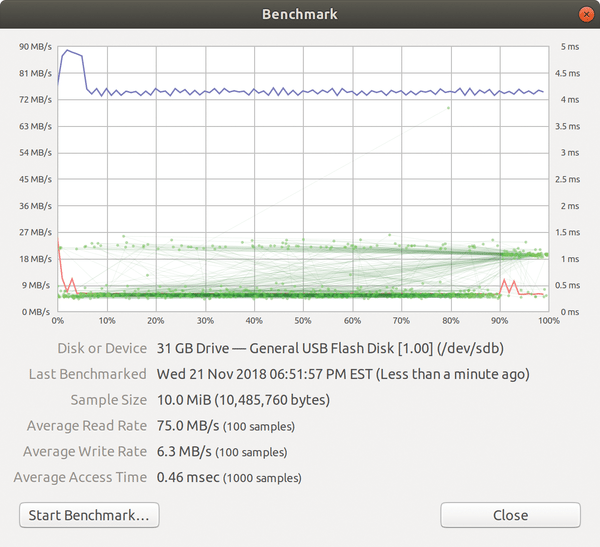Image resolution: width=600 pixels, height=547 pixels.
Task: Click the 100% label on horizontal axis
Action: 545,321
